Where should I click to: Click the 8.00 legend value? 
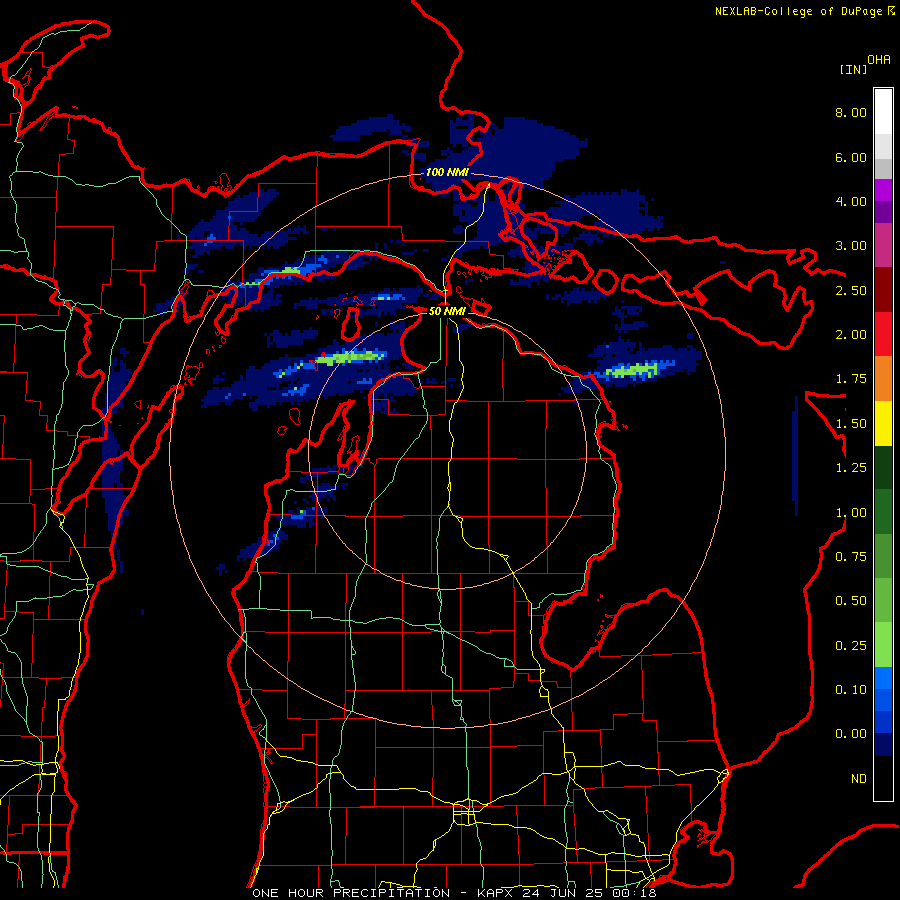(x=851, y=112)
